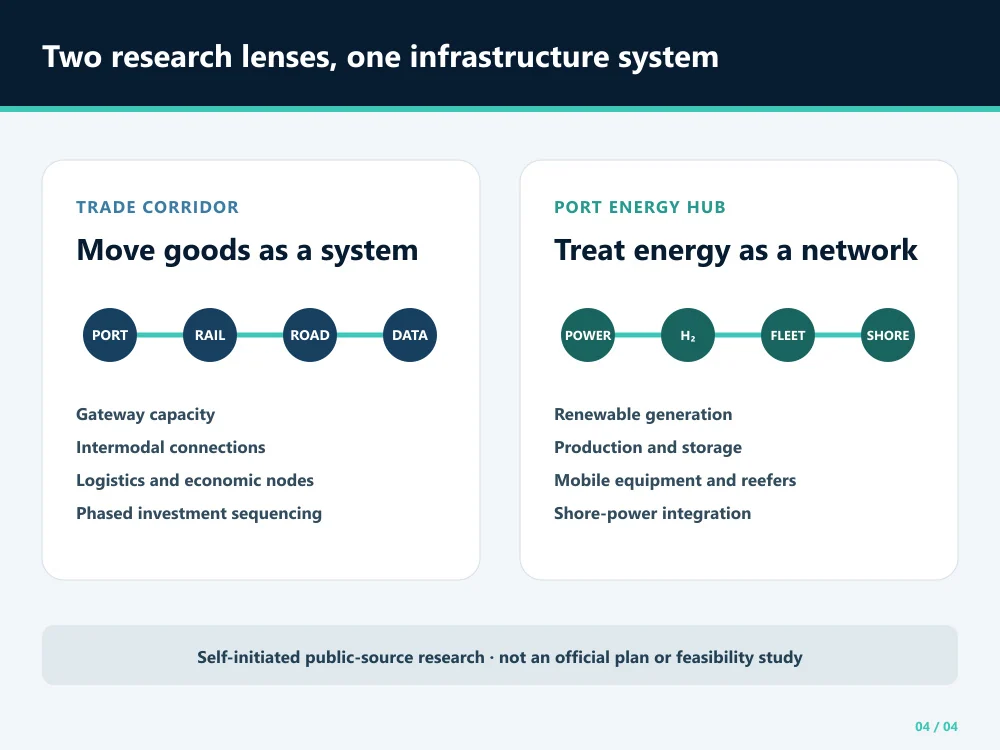The width and height of the screenshot is (1000, 750).
Task: Click 'Production and storage' line
Action: coord(648,448)
